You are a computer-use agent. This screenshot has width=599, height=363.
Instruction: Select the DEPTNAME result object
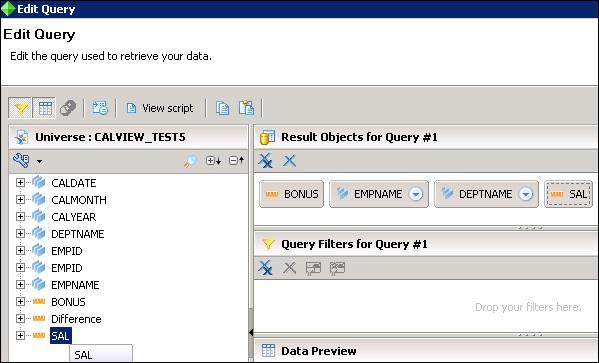(486, 194)
